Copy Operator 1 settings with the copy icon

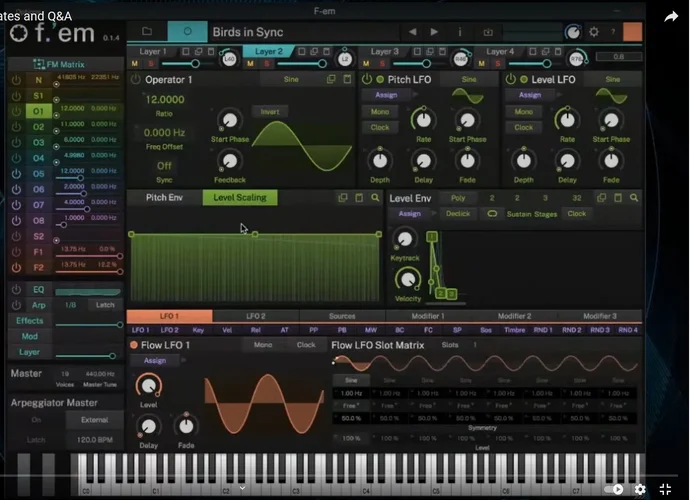(329, 79)
